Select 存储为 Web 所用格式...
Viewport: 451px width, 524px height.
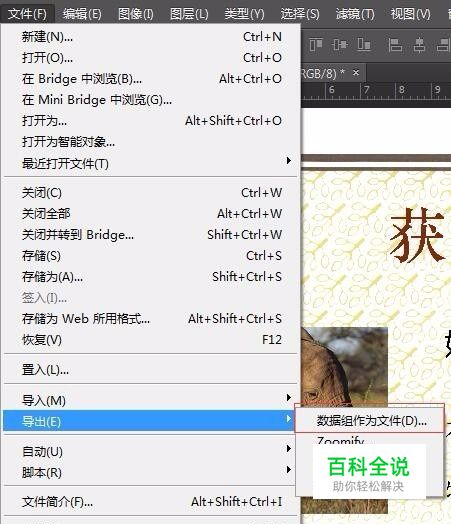coord(150,319)
